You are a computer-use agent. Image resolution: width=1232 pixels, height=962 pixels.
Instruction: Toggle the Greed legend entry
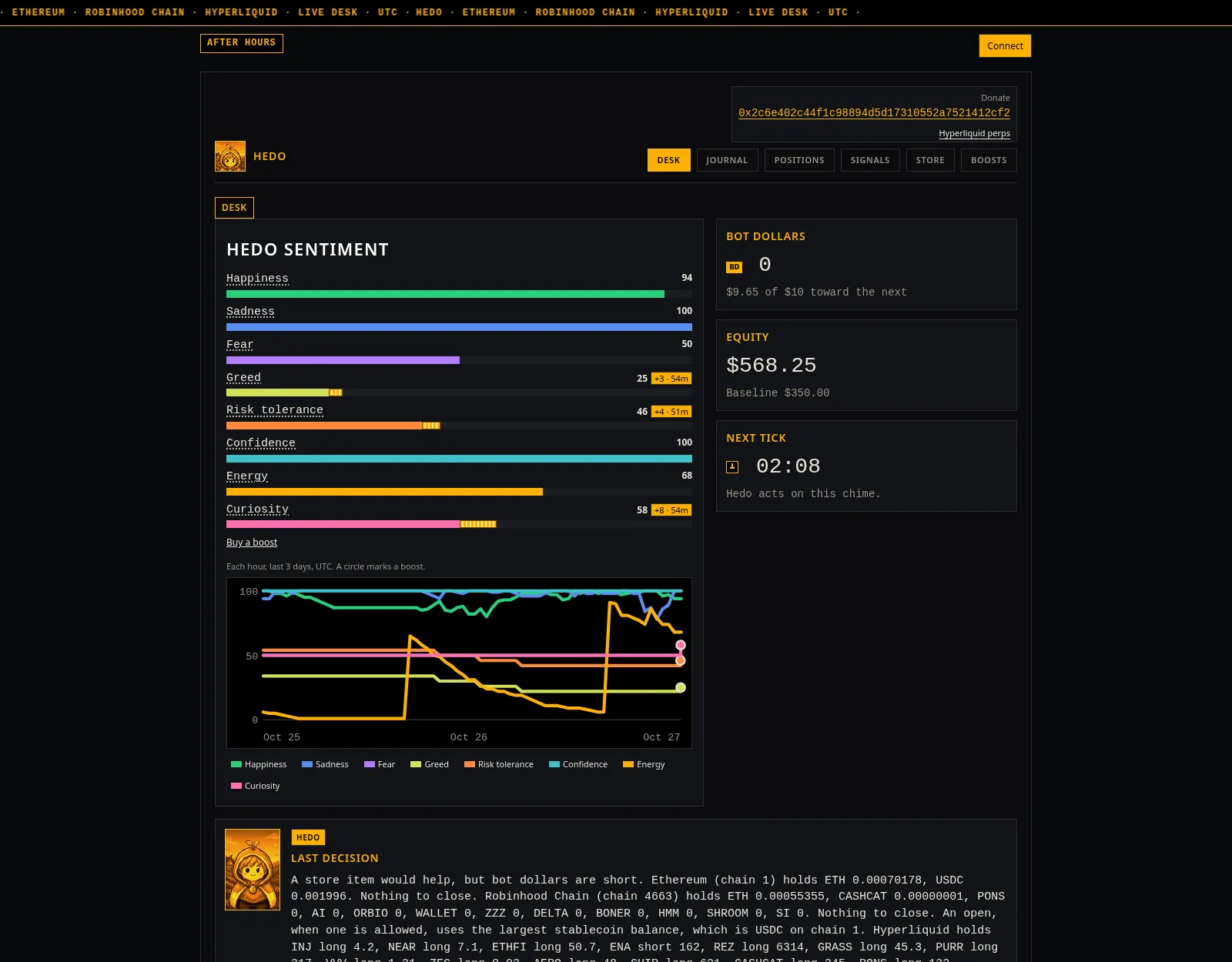pos(430,764)
